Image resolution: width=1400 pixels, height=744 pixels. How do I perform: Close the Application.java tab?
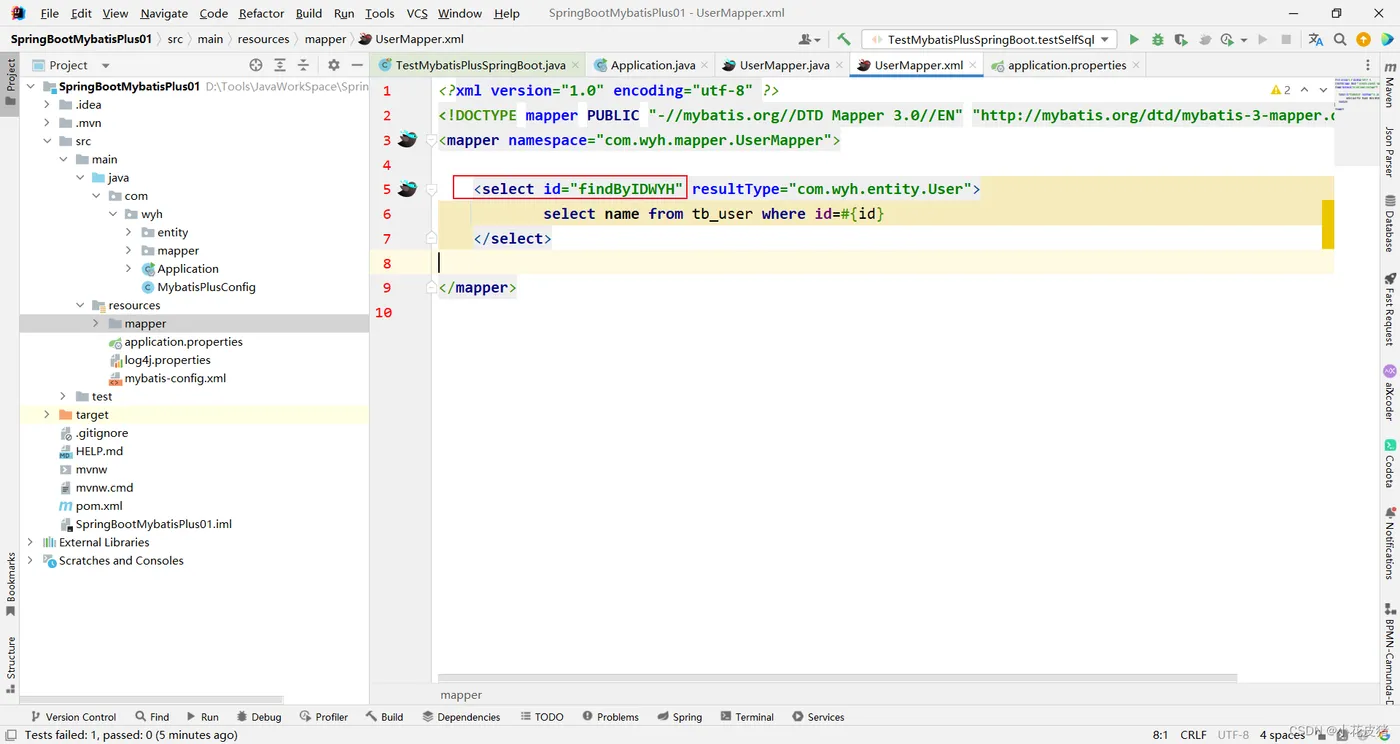pyautogui.click(x=705, y=65)
